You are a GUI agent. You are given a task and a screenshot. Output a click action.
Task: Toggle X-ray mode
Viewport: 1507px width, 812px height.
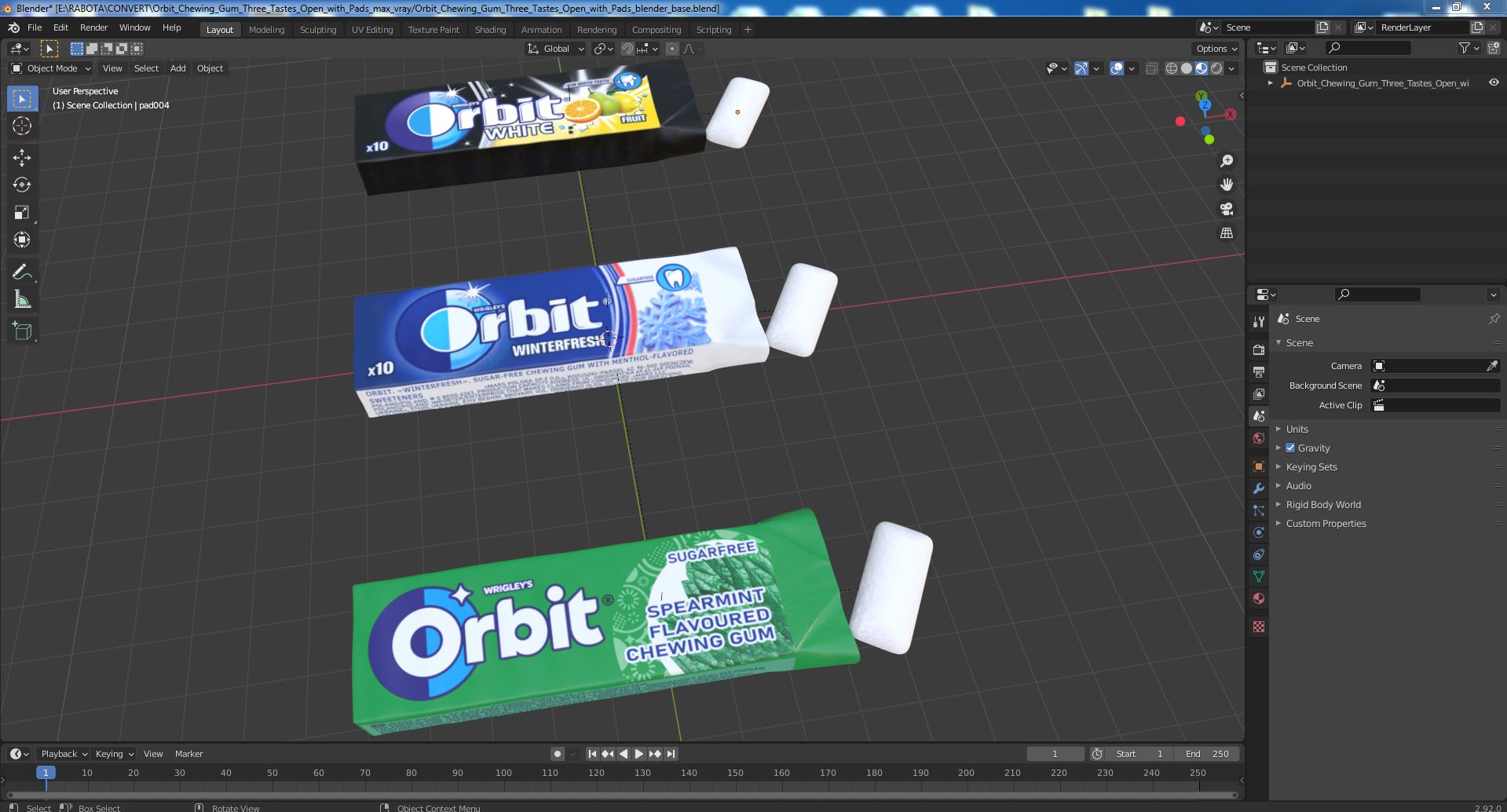1152,68
